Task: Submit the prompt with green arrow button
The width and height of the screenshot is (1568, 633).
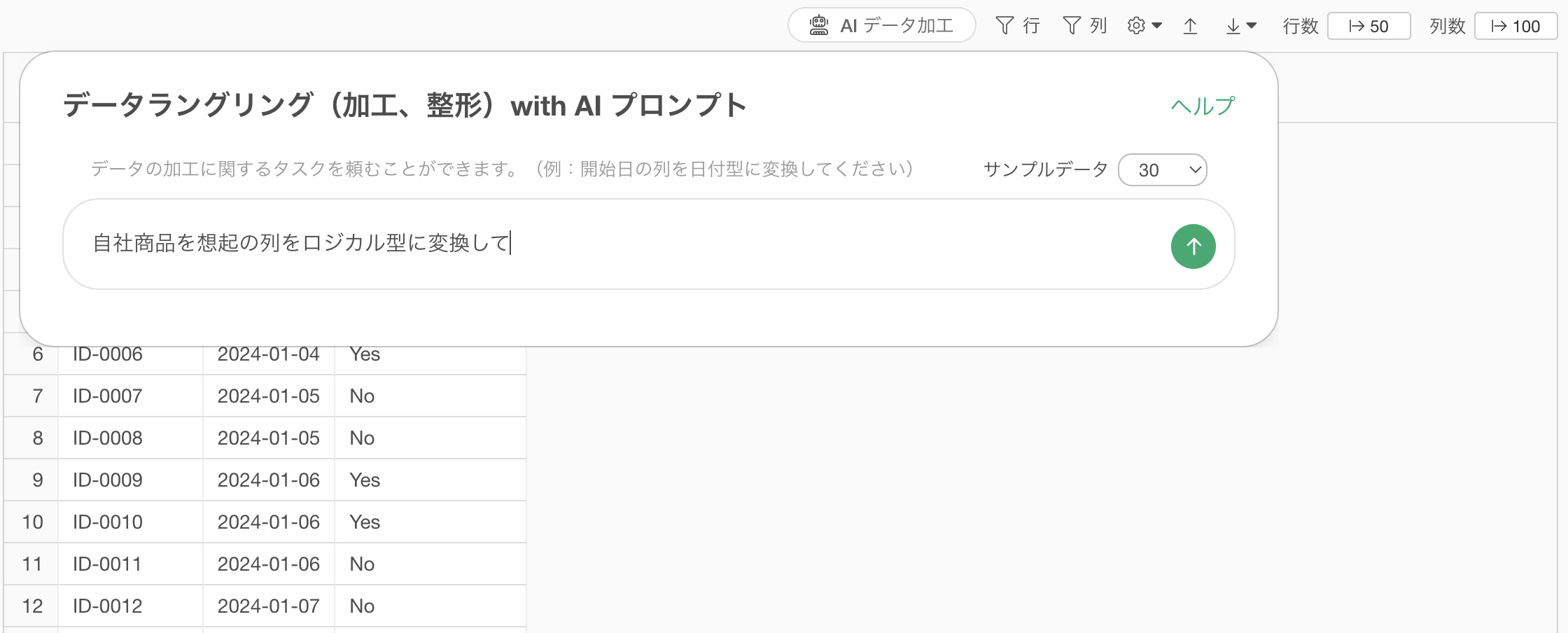Action: point(1193,246)
